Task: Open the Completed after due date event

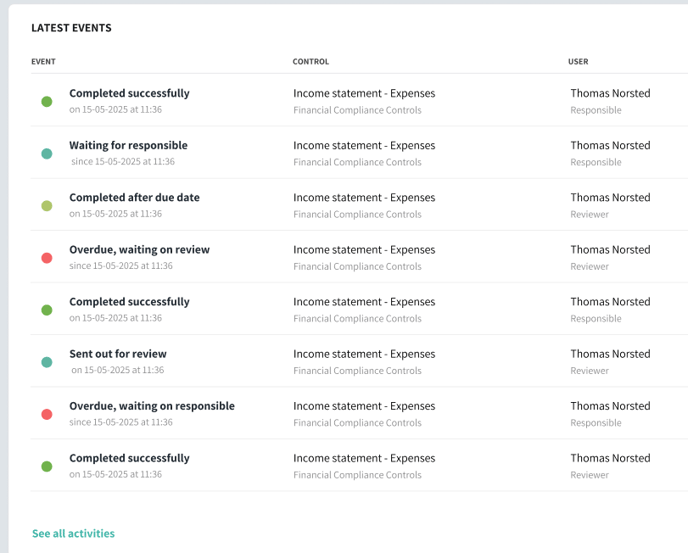Action: point(134,198)
